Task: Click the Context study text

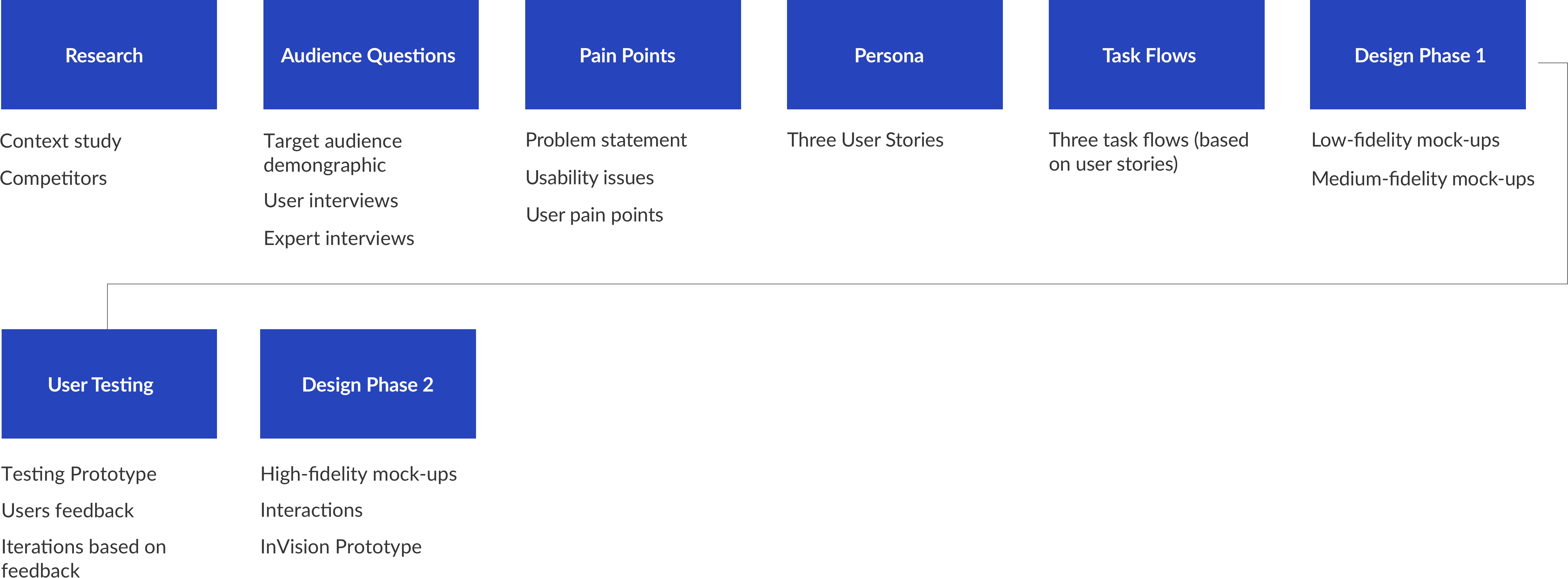Action: click(x=61, y=141)
